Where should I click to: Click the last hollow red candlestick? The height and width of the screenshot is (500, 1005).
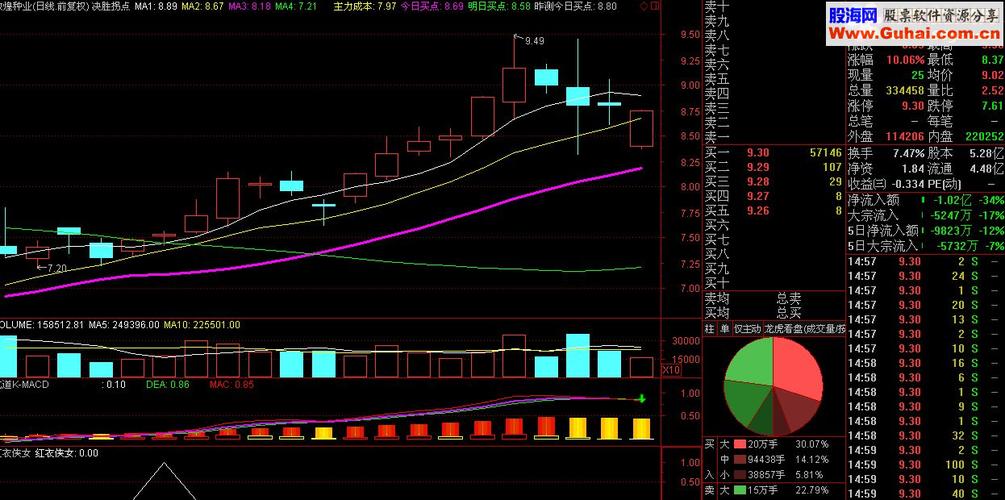641,129
